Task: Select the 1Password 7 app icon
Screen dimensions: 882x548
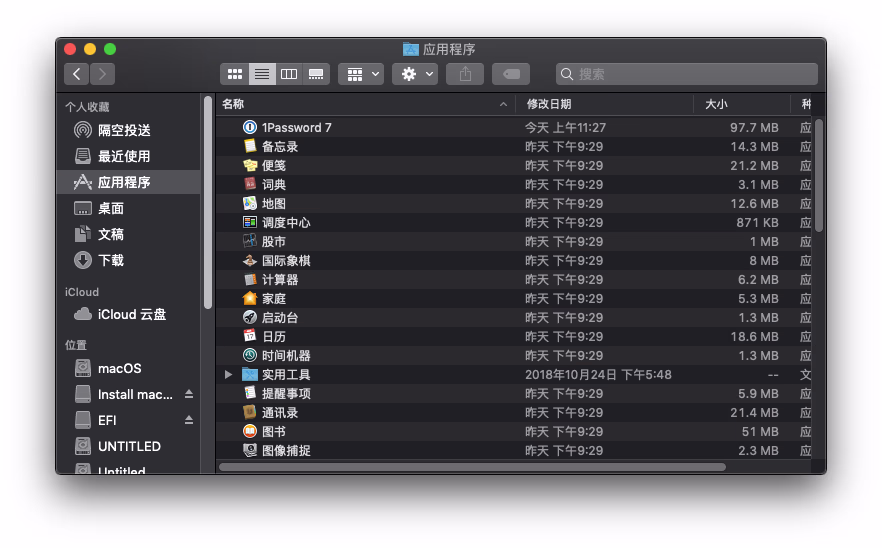Action: coord(250,128)
